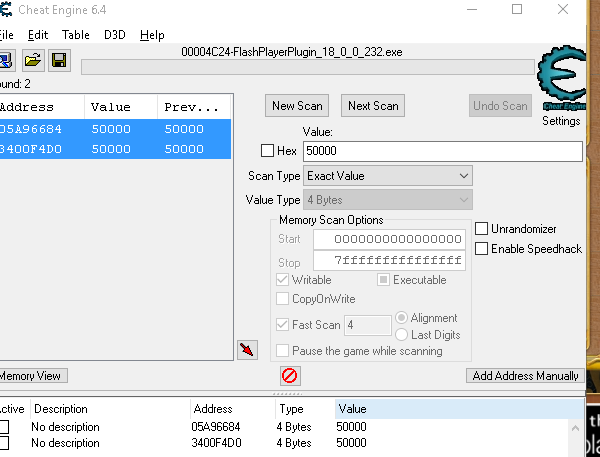Toggle the Hex checkbox
The image size is (600, 457).
(267, 150)
